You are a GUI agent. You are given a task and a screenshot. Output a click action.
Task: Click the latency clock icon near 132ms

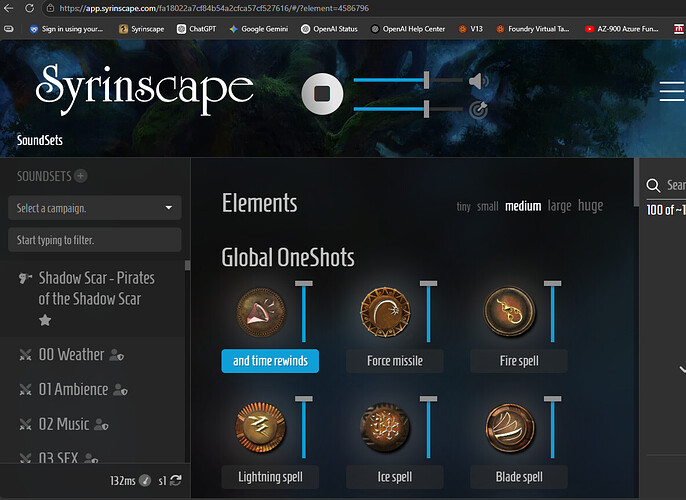click(145, 480)
